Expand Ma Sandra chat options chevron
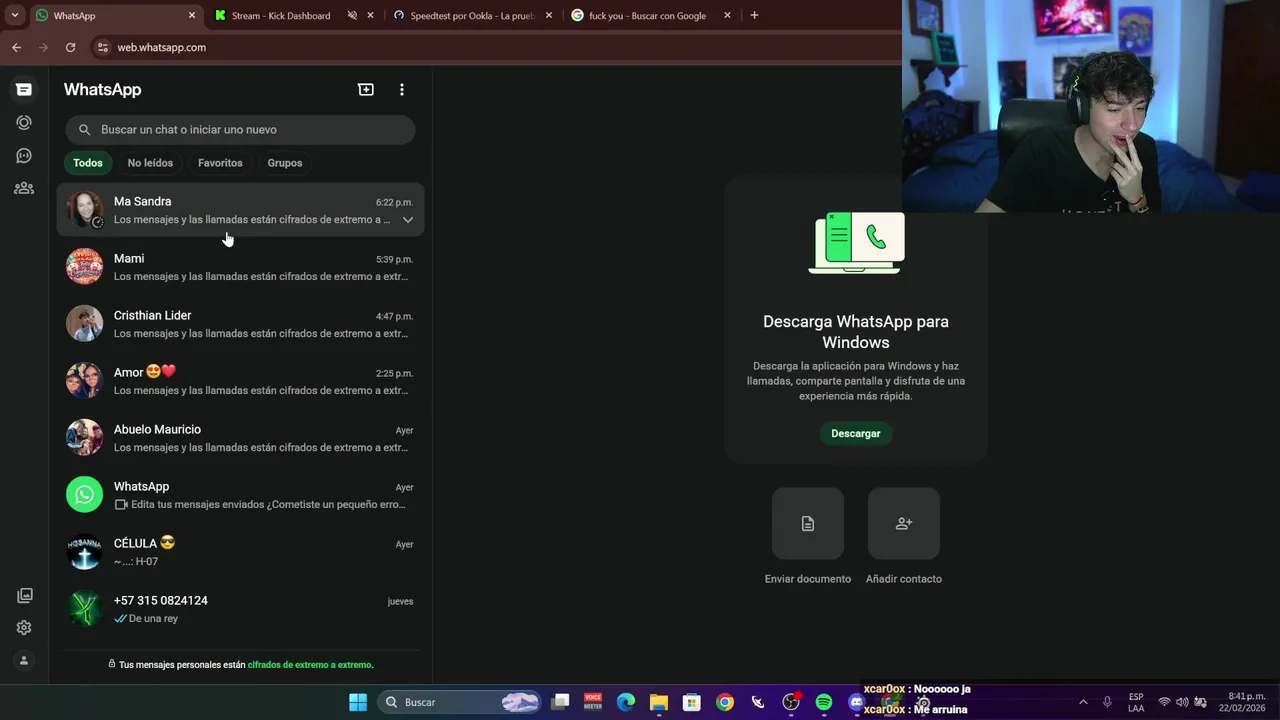Screen dimensions: 1280x720 (x=408, y=220)
